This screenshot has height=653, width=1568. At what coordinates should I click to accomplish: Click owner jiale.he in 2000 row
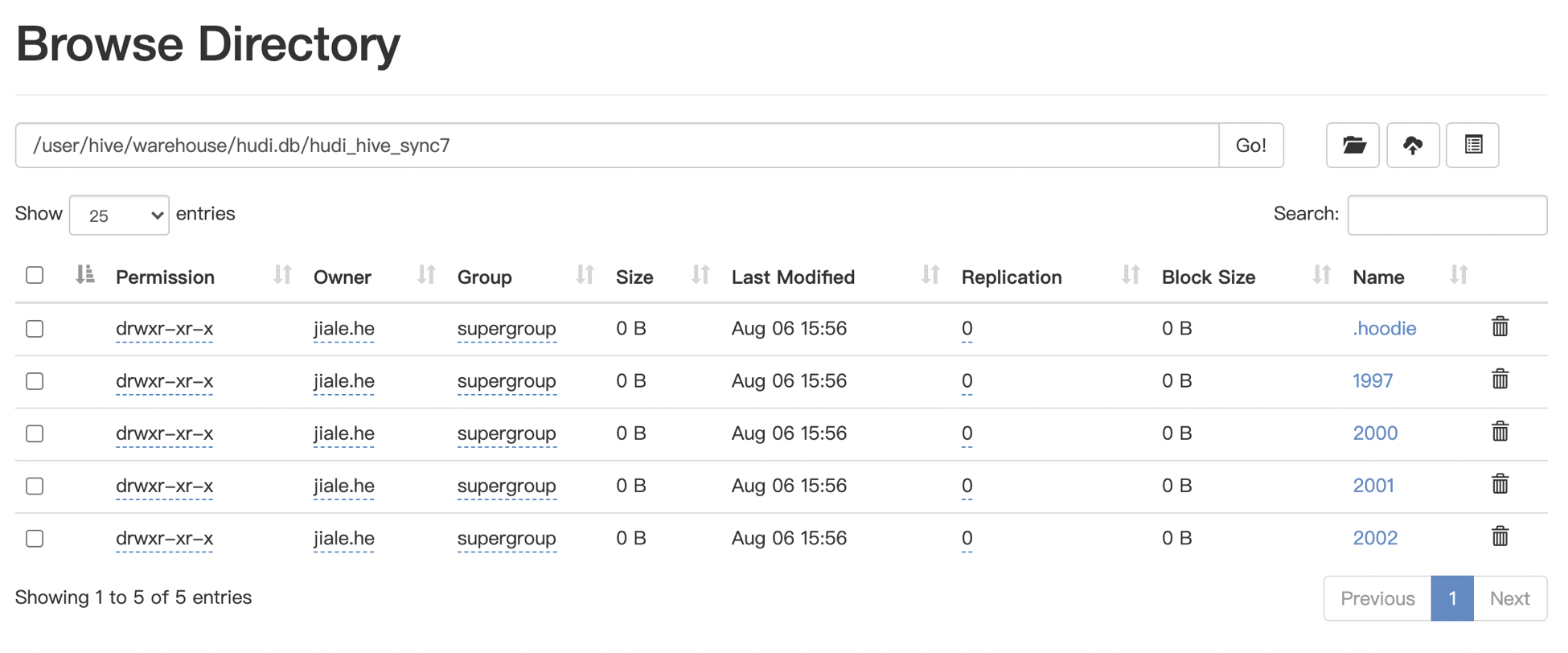[344, 433]
